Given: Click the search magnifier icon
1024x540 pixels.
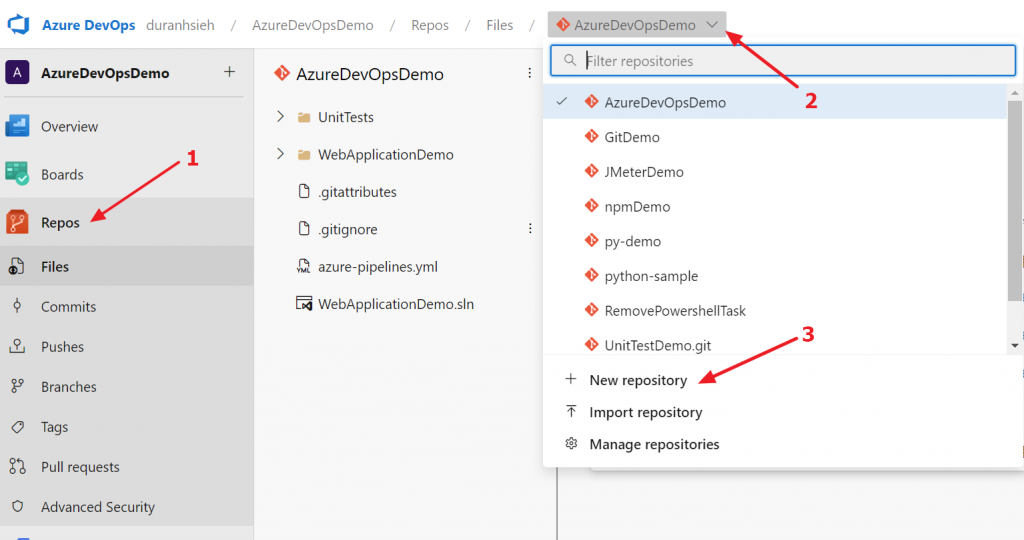Looking at the screenshot, I should click(x=570, y=60).
